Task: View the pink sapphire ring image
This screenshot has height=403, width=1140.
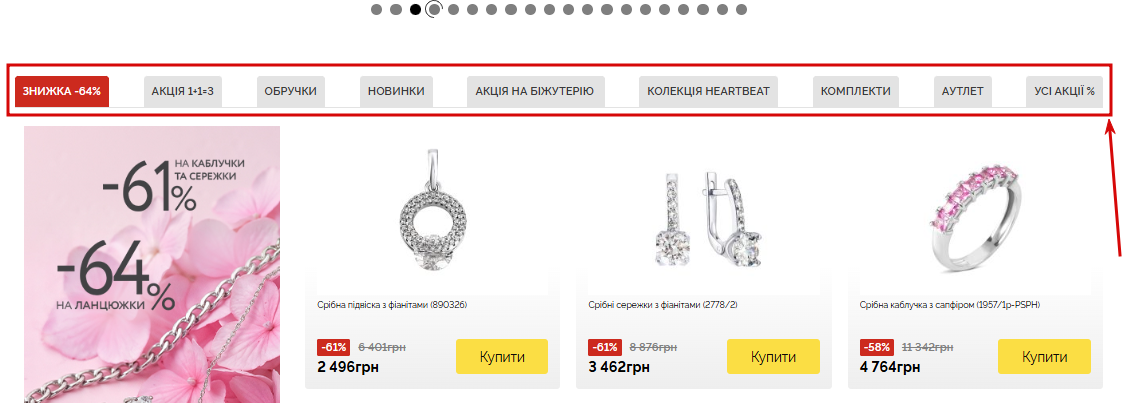Action: click(x=975, y=210)
